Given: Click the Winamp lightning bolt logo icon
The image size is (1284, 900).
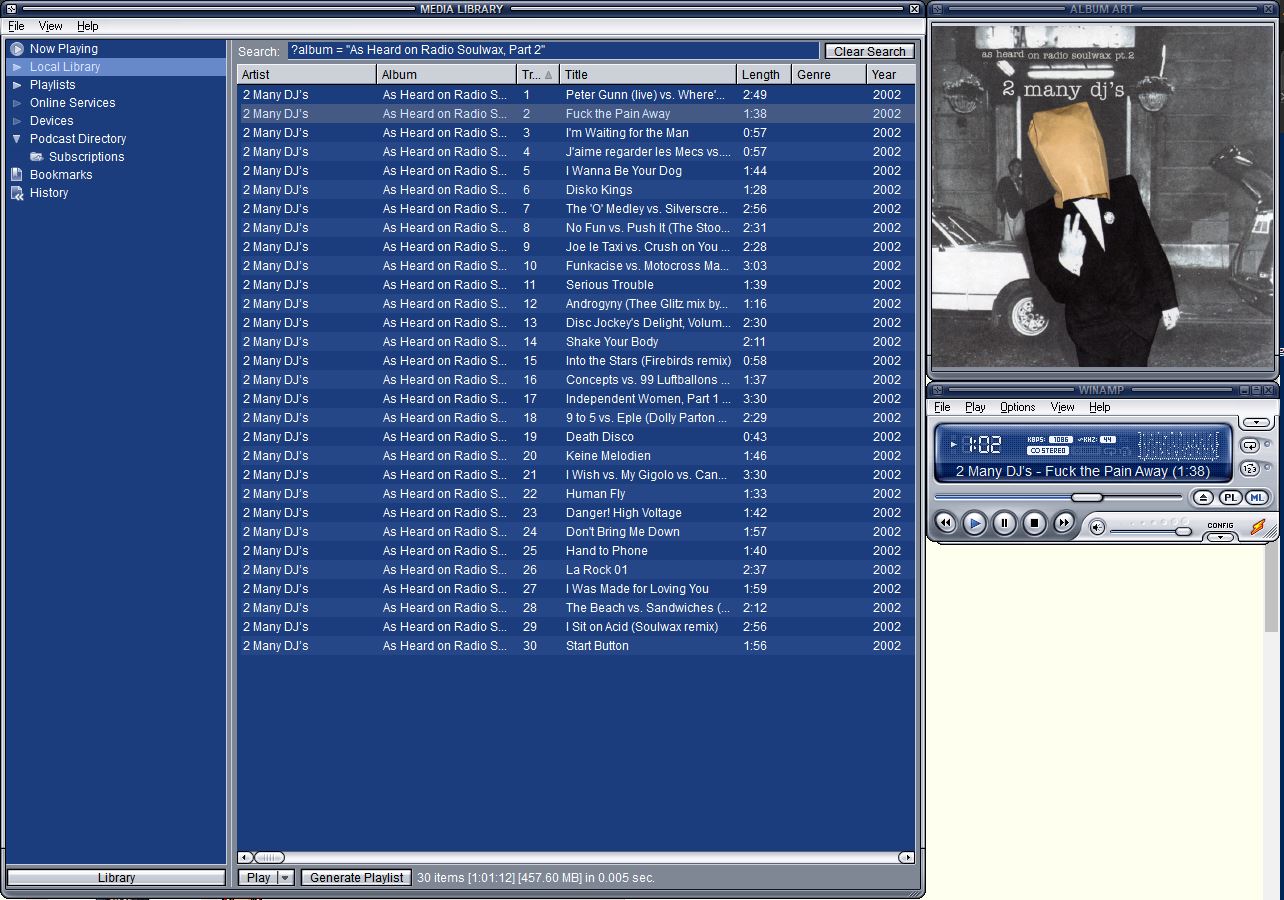Looking at the screenshot, I should [1258, 526].
